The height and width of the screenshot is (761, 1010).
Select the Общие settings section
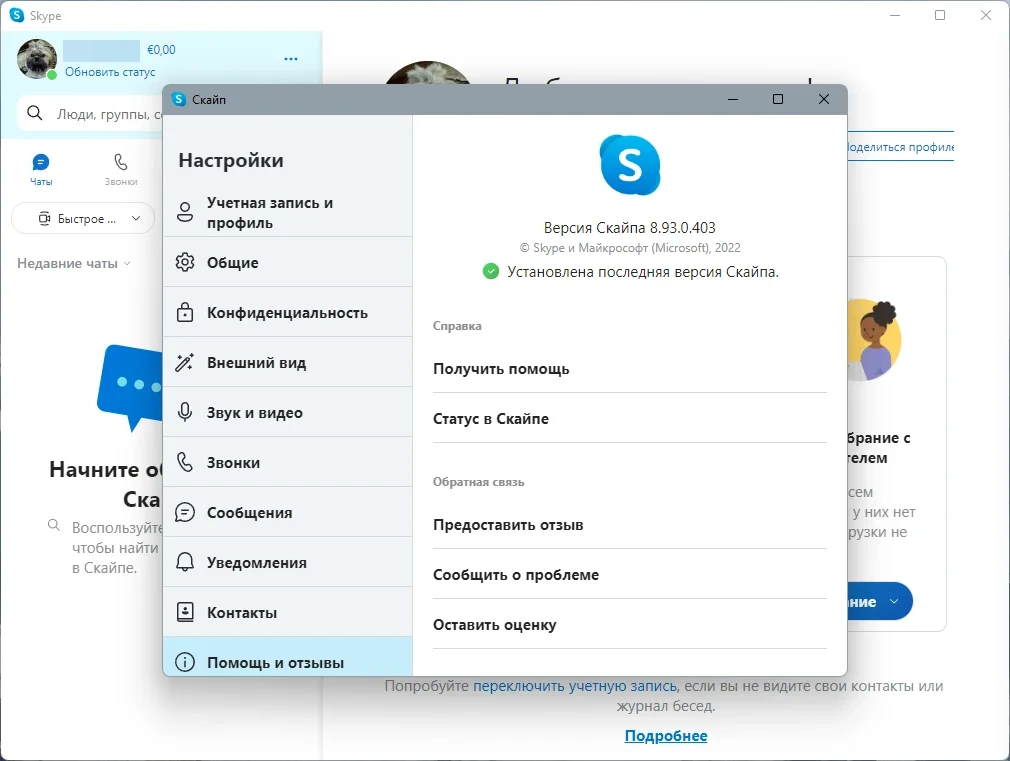[x=288, y=262]
